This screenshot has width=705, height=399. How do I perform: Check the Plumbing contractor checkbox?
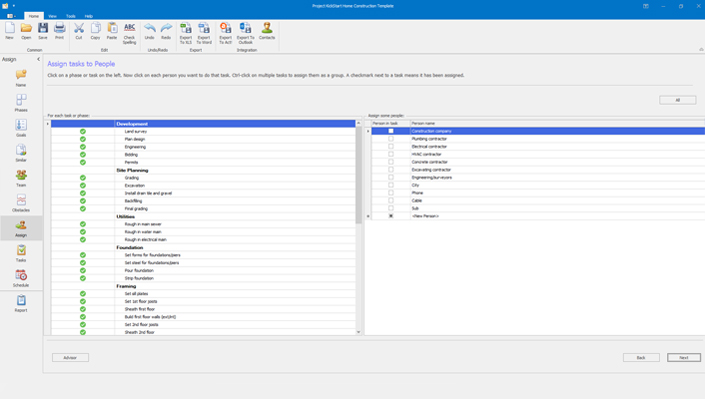391,139
